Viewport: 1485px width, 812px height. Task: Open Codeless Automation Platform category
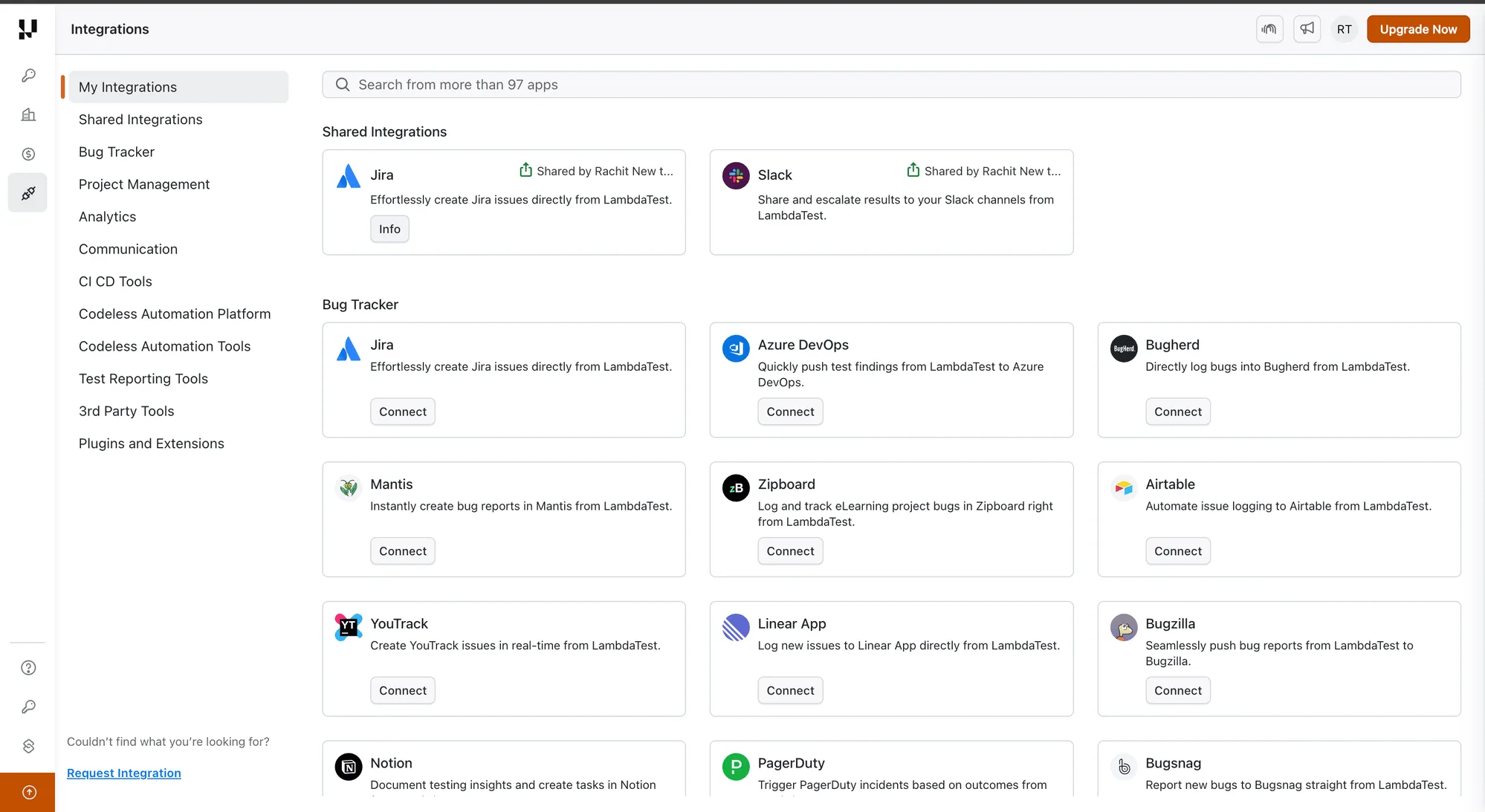[x=175, y=314]
